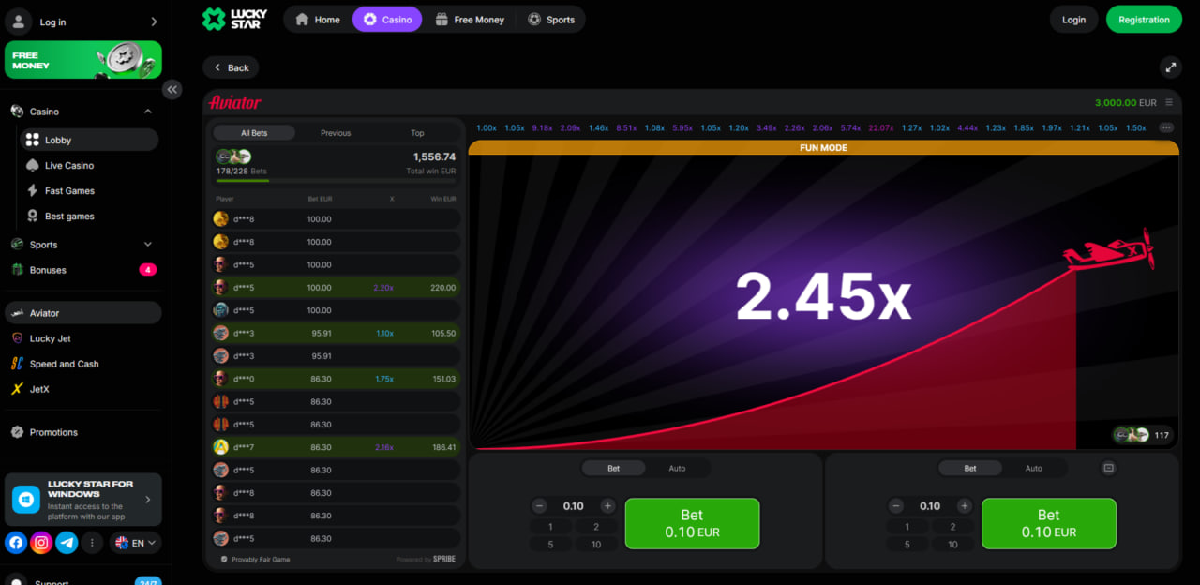
Task: Click the green Registration button
Action: click(1144, 19)
